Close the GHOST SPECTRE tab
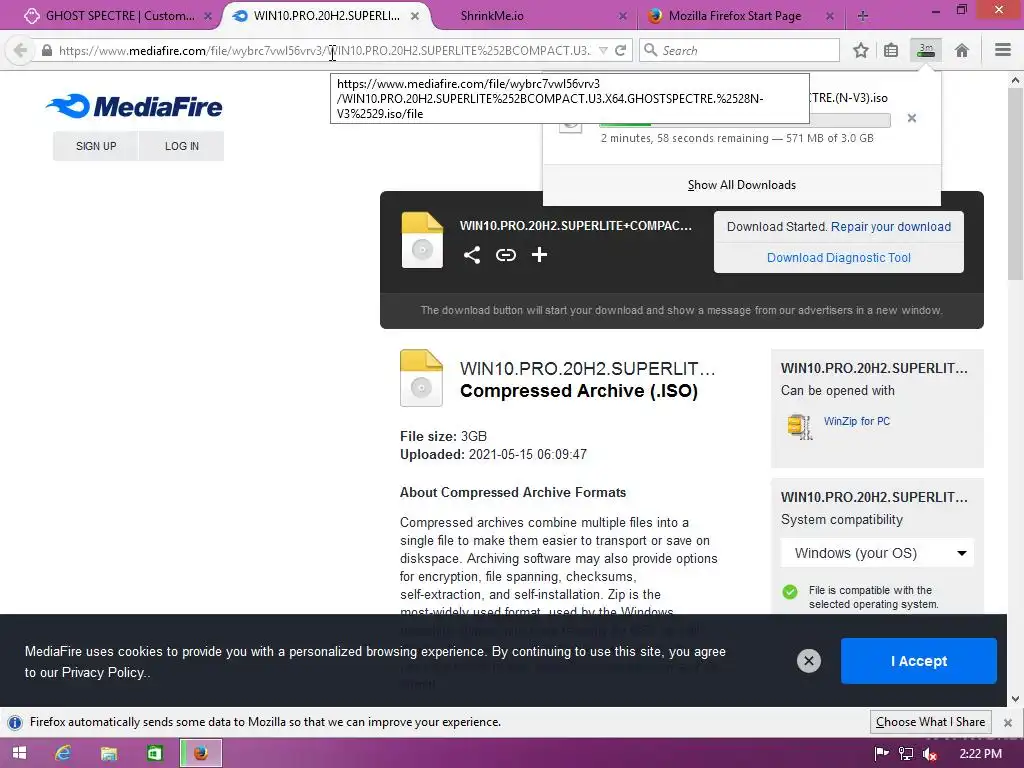This screenshot has width=1024, height=768. point(208,16)
